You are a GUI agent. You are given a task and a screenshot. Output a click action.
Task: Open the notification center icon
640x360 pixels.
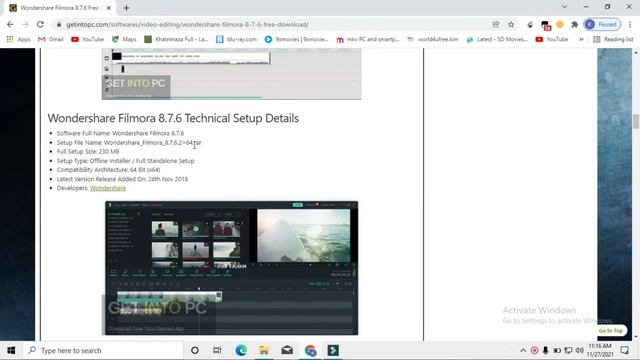click(624, 350)
